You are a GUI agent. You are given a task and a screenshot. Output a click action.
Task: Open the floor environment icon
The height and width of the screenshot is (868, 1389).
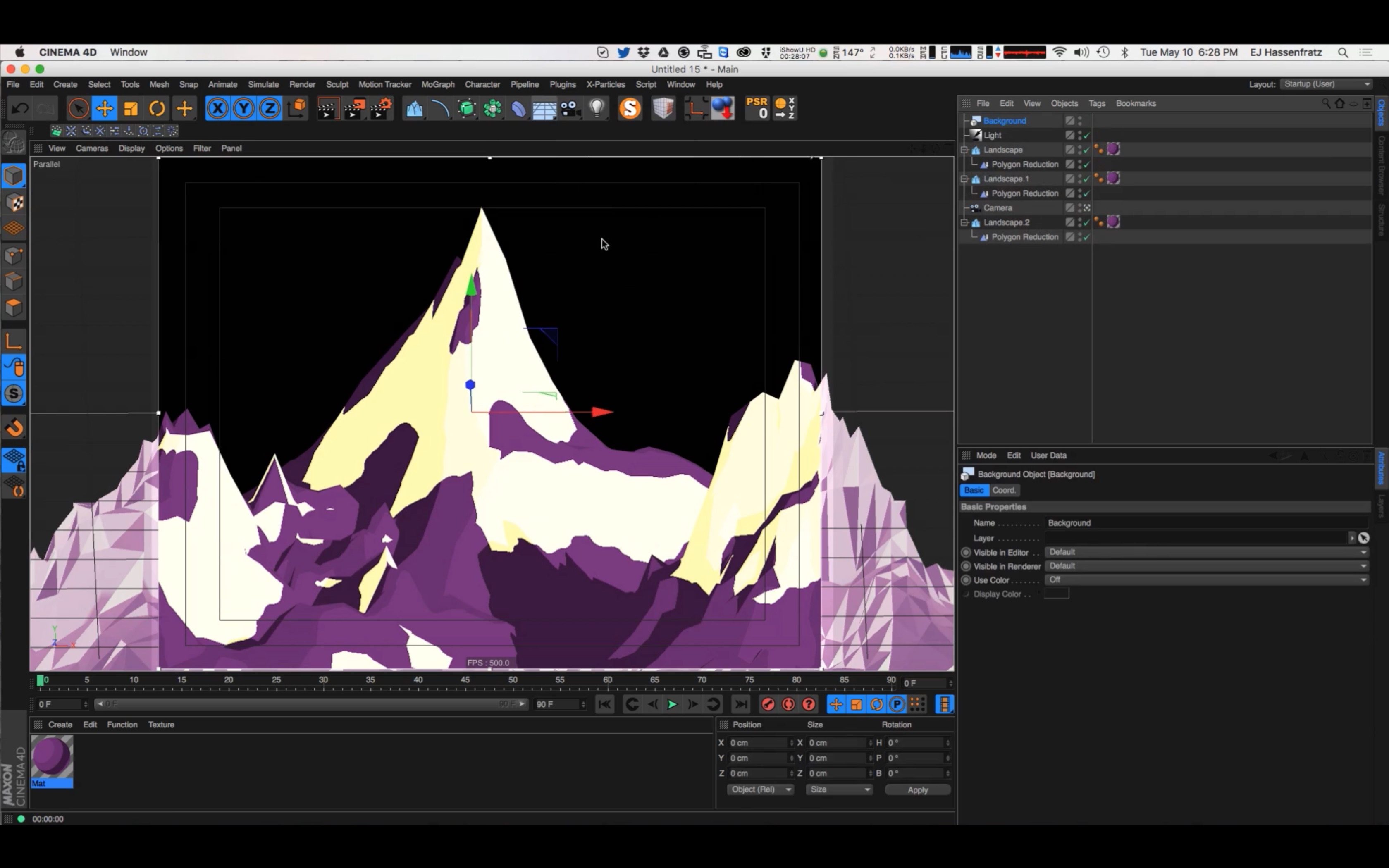coord(544,108)
